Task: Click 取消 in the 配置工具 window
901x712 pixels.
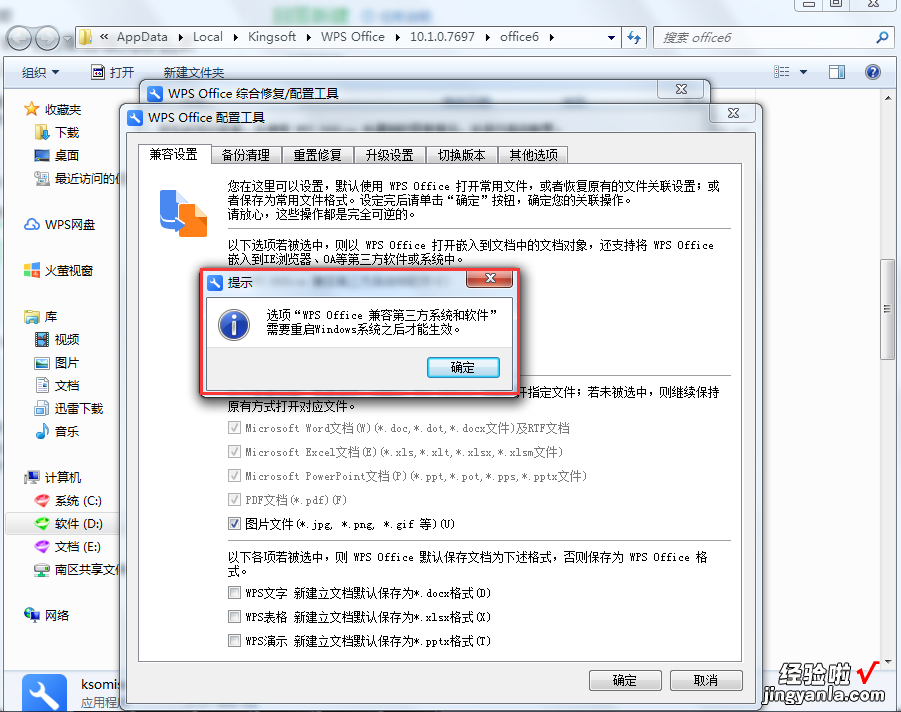Action: click(706, 680)
